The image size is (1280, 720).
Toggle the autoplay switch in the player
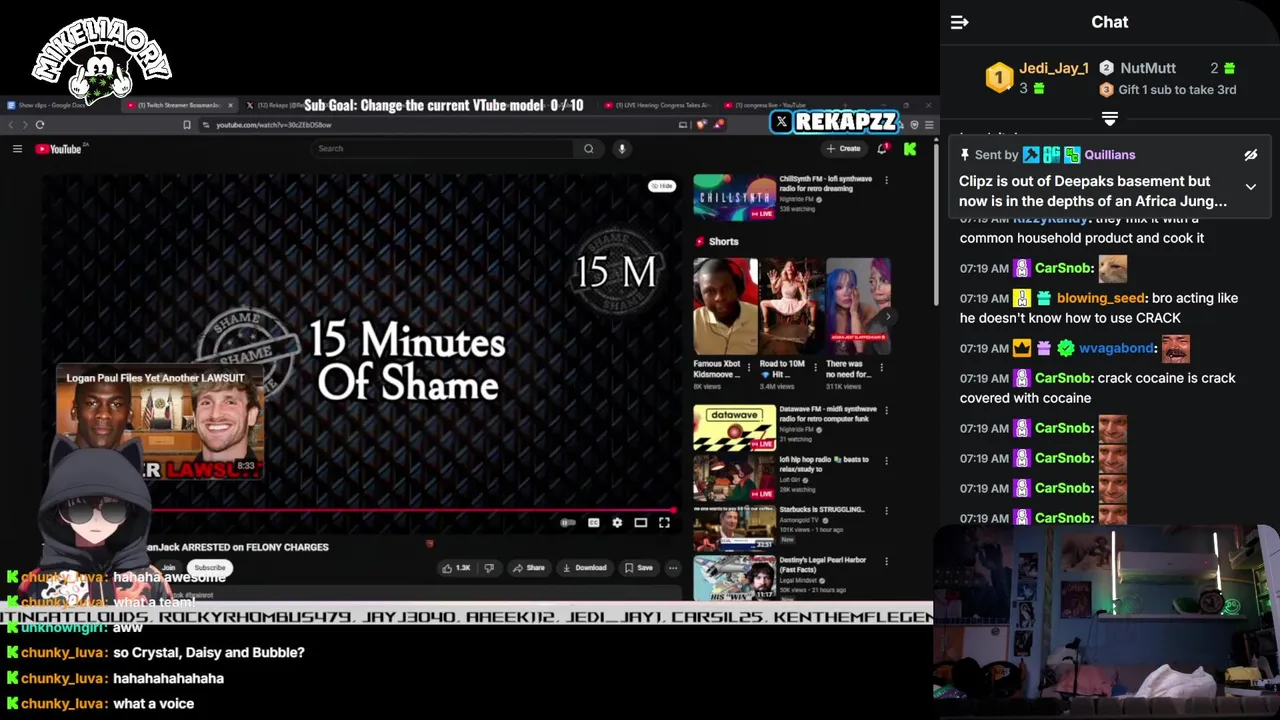click(568, 523)
